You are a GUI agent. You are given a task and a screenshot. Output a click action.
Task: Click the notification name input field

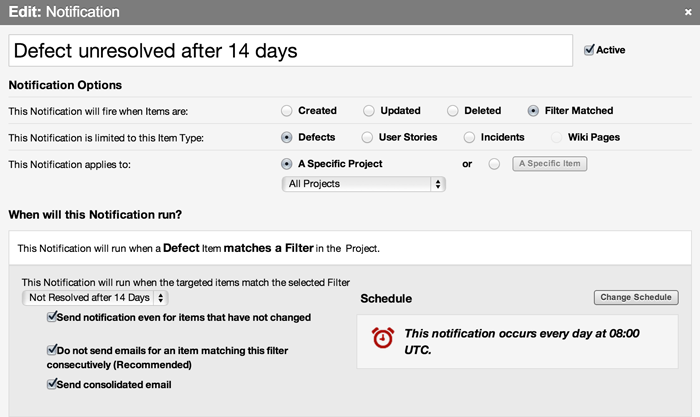tap(291, 50)
